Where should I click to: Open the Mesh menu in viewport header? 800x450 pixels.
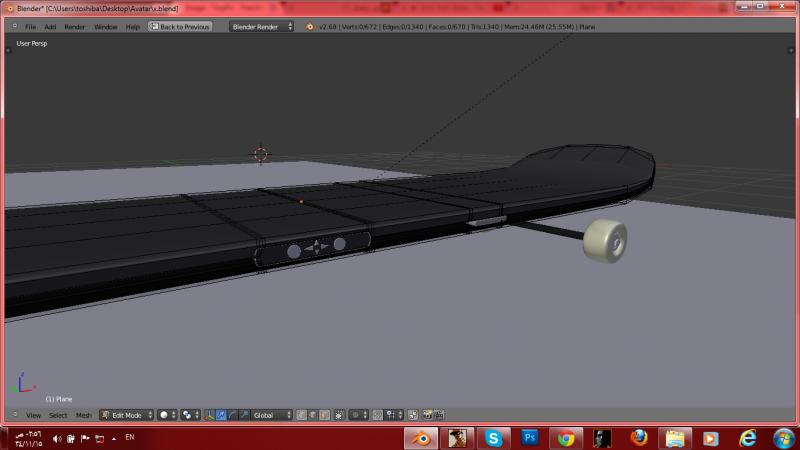pyautogui.click(x=84, y=415)
